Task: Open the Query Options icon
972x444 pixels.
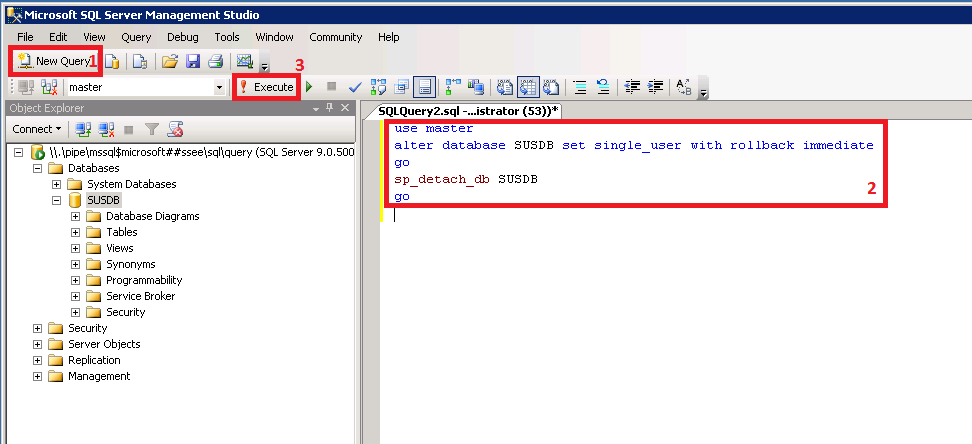Action: (401, 87)
